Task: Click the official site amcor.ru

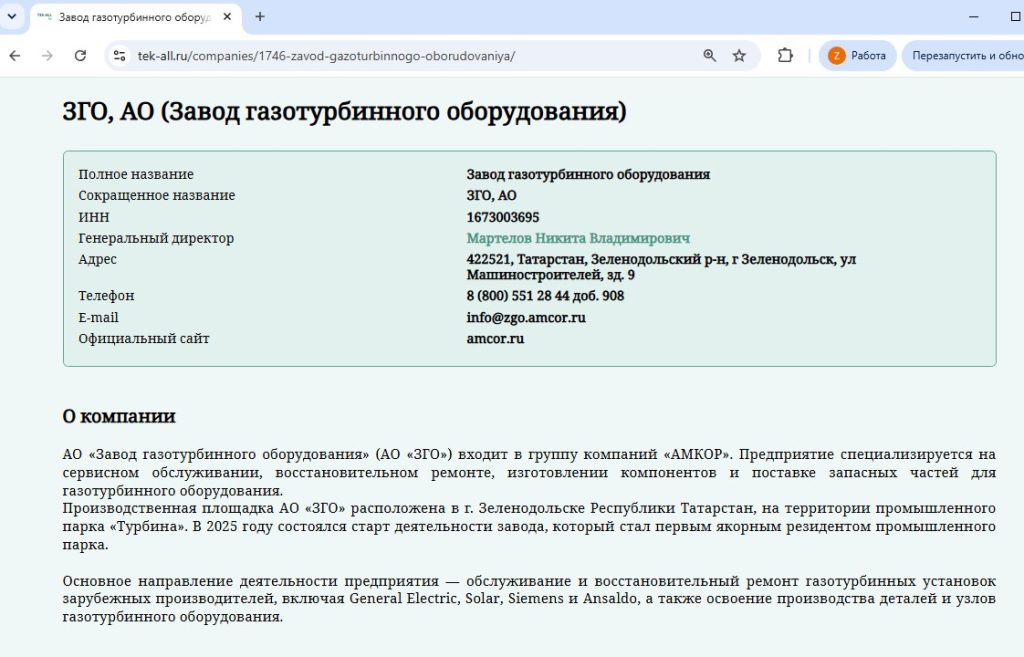Action: (495, 338)
